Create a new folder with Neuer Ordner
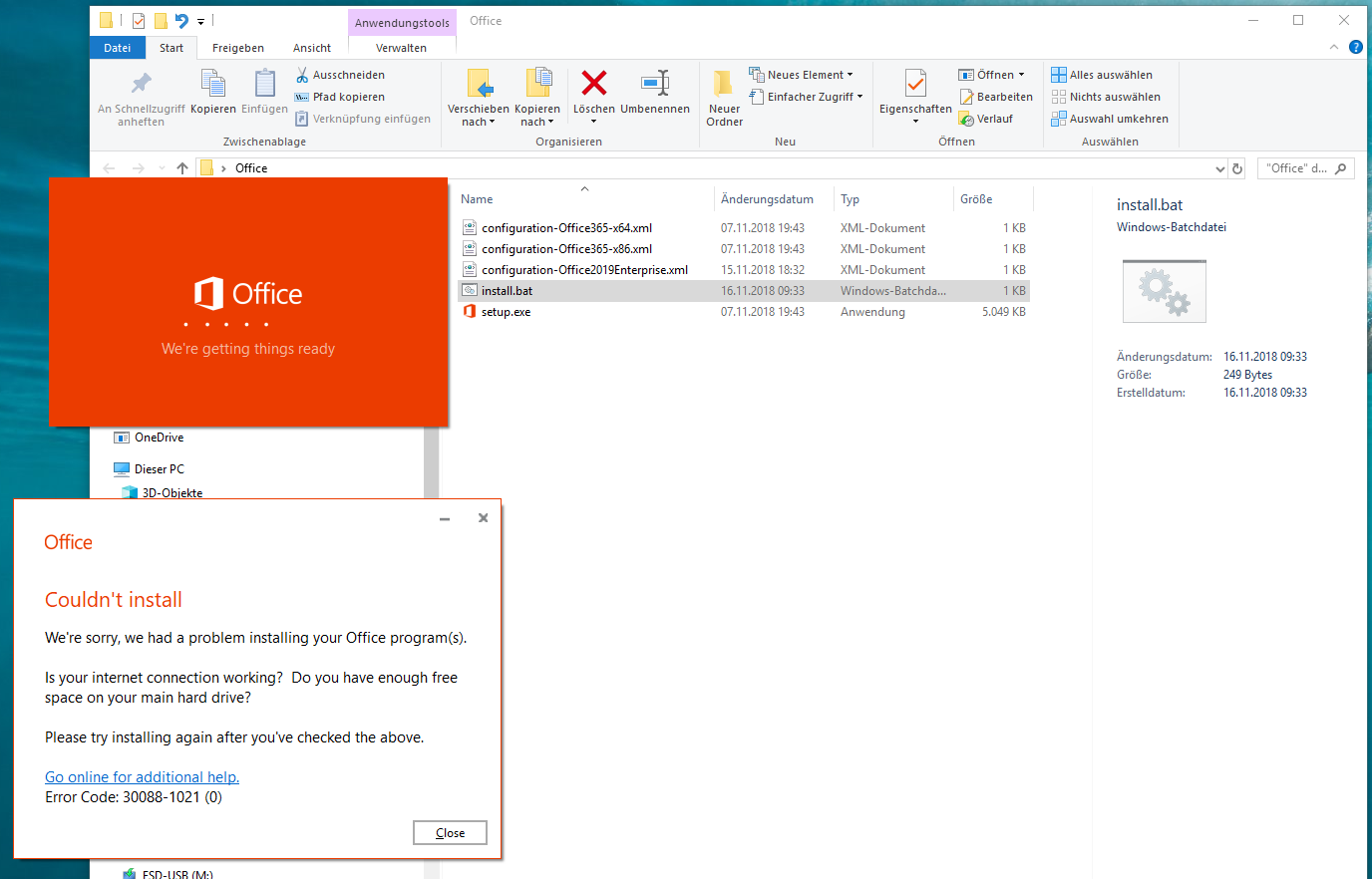Screen dimensions: 1372x879 (x=725, y=99)
